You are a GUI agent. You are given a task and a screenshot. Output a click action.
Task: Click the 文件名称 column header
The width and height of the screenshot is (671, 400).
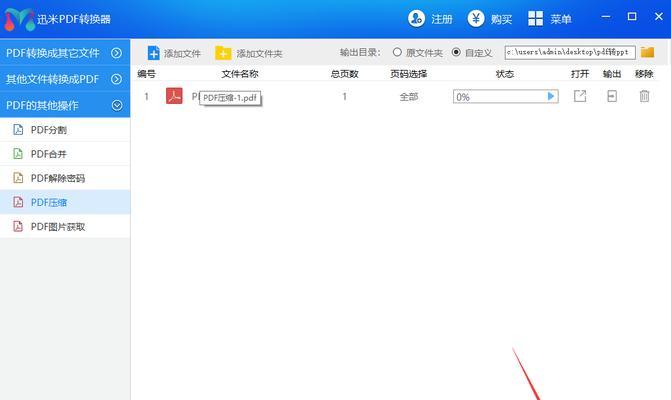[x=240, y=74]
